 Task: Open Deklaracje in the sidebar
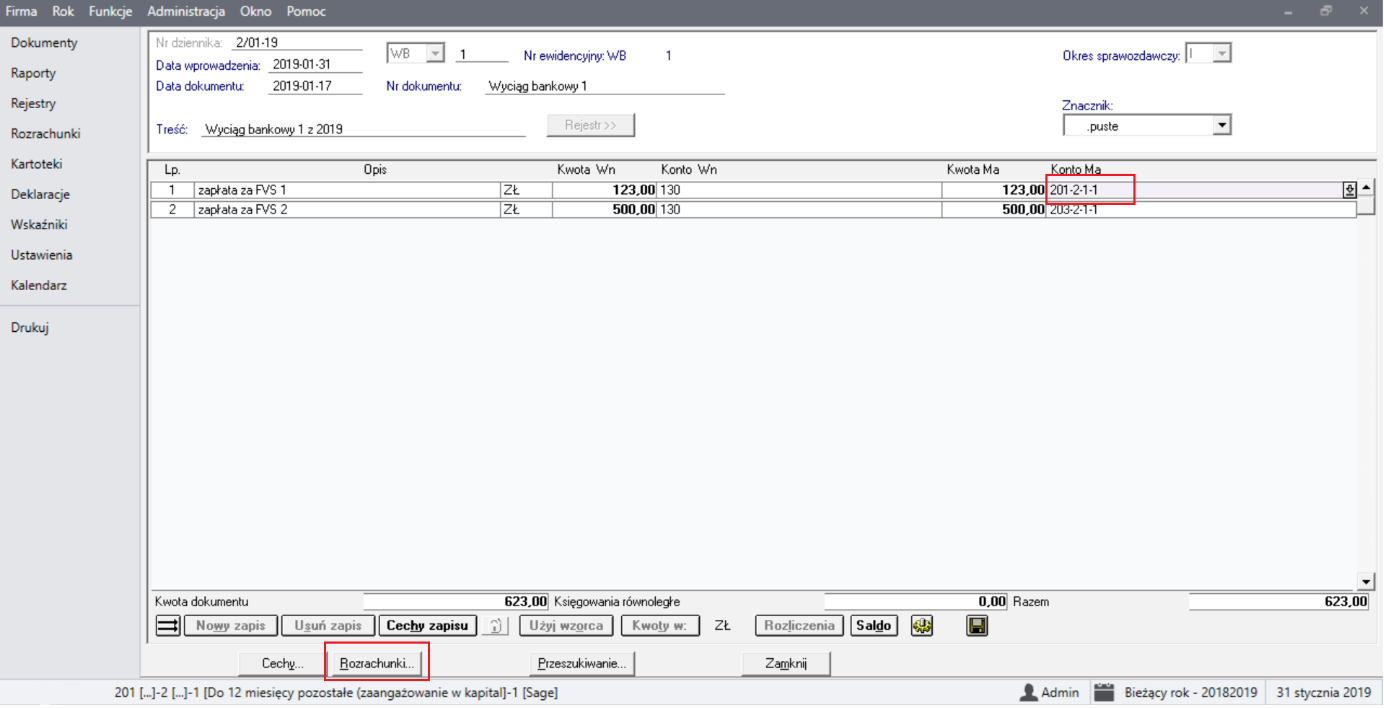(x=40, y=194)
